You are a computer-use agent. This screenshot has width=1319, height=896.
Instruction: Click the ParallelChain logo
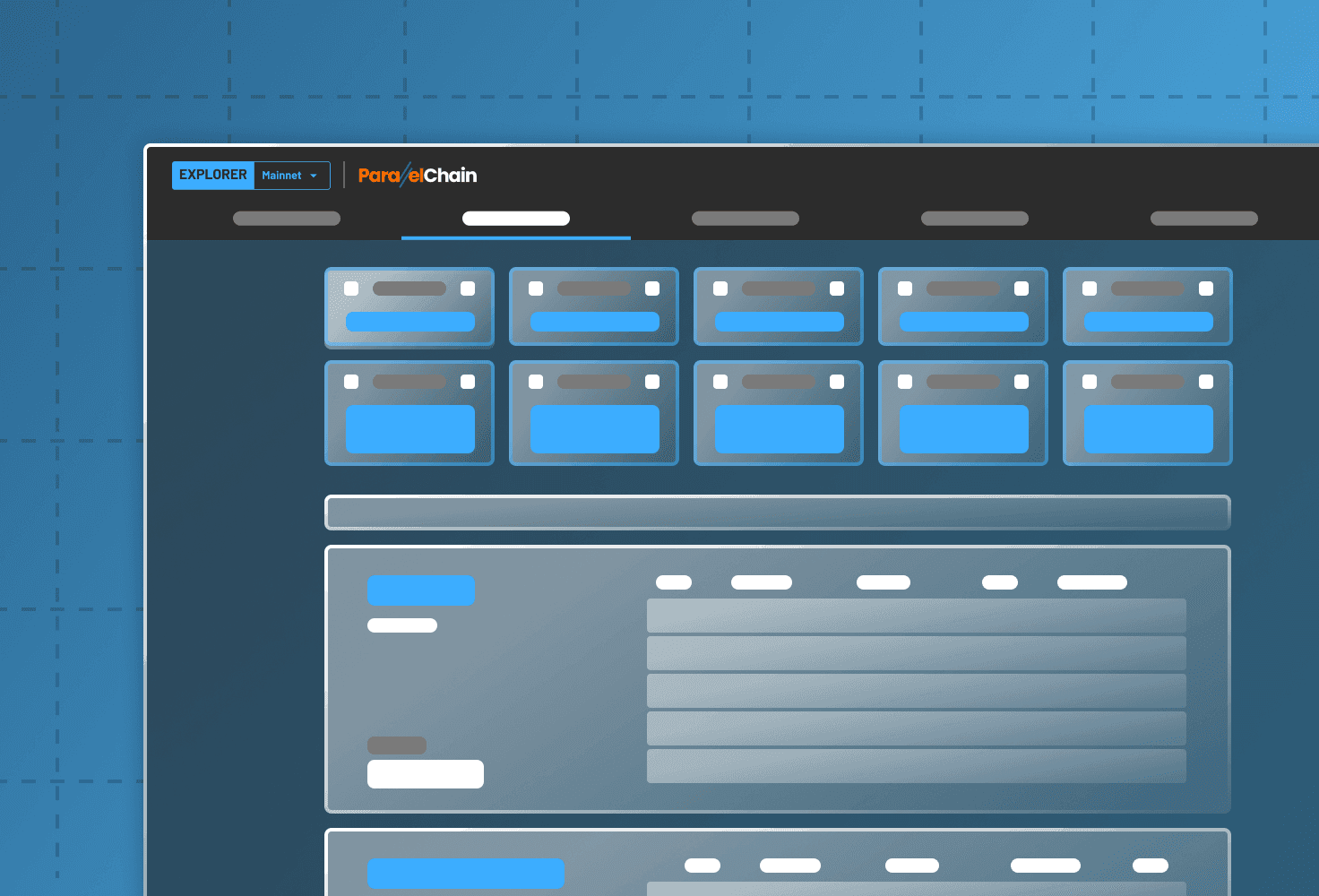[x=418, y=175]
